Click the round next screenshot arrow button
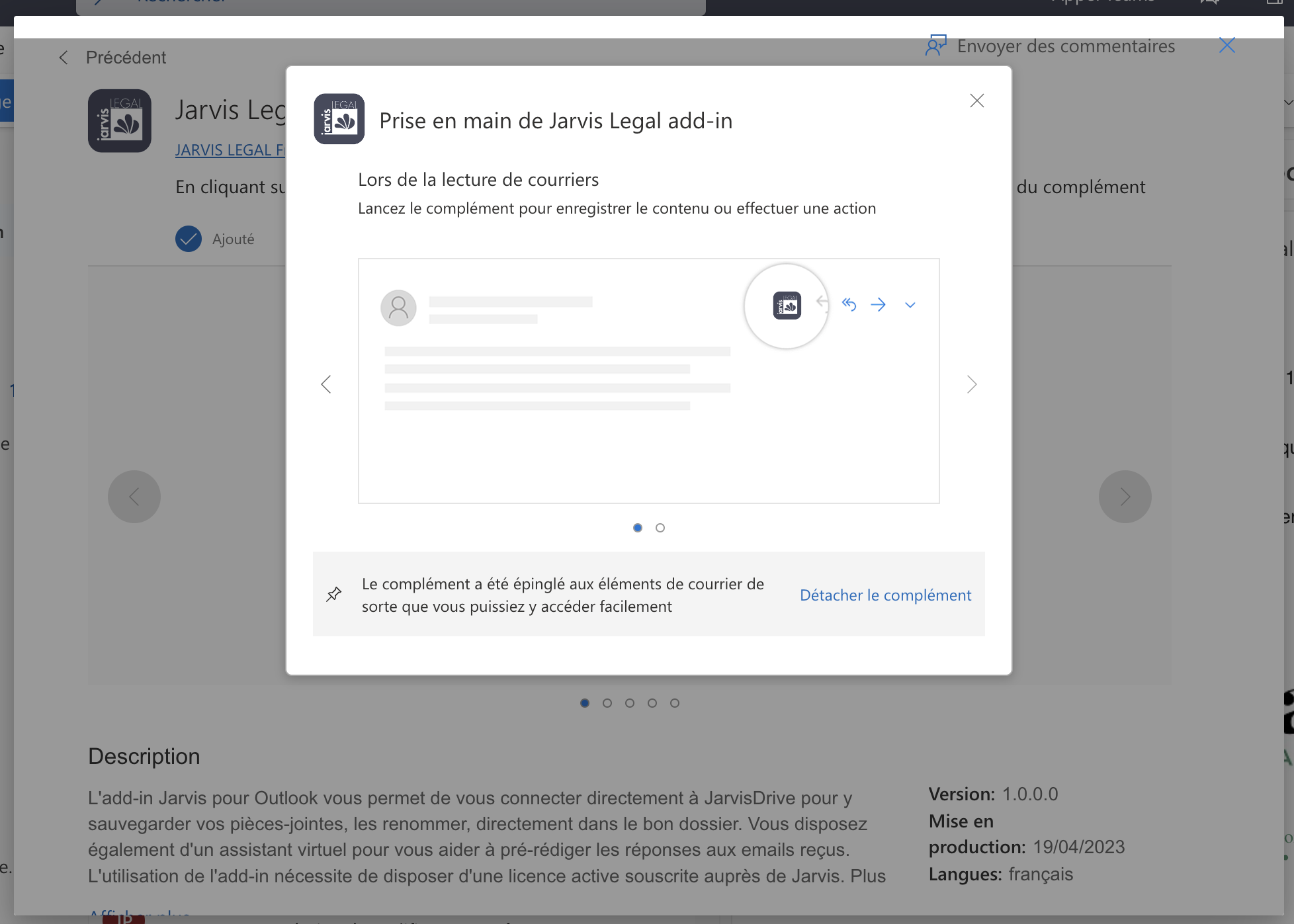1294x924 pixels. (1125, 497)
